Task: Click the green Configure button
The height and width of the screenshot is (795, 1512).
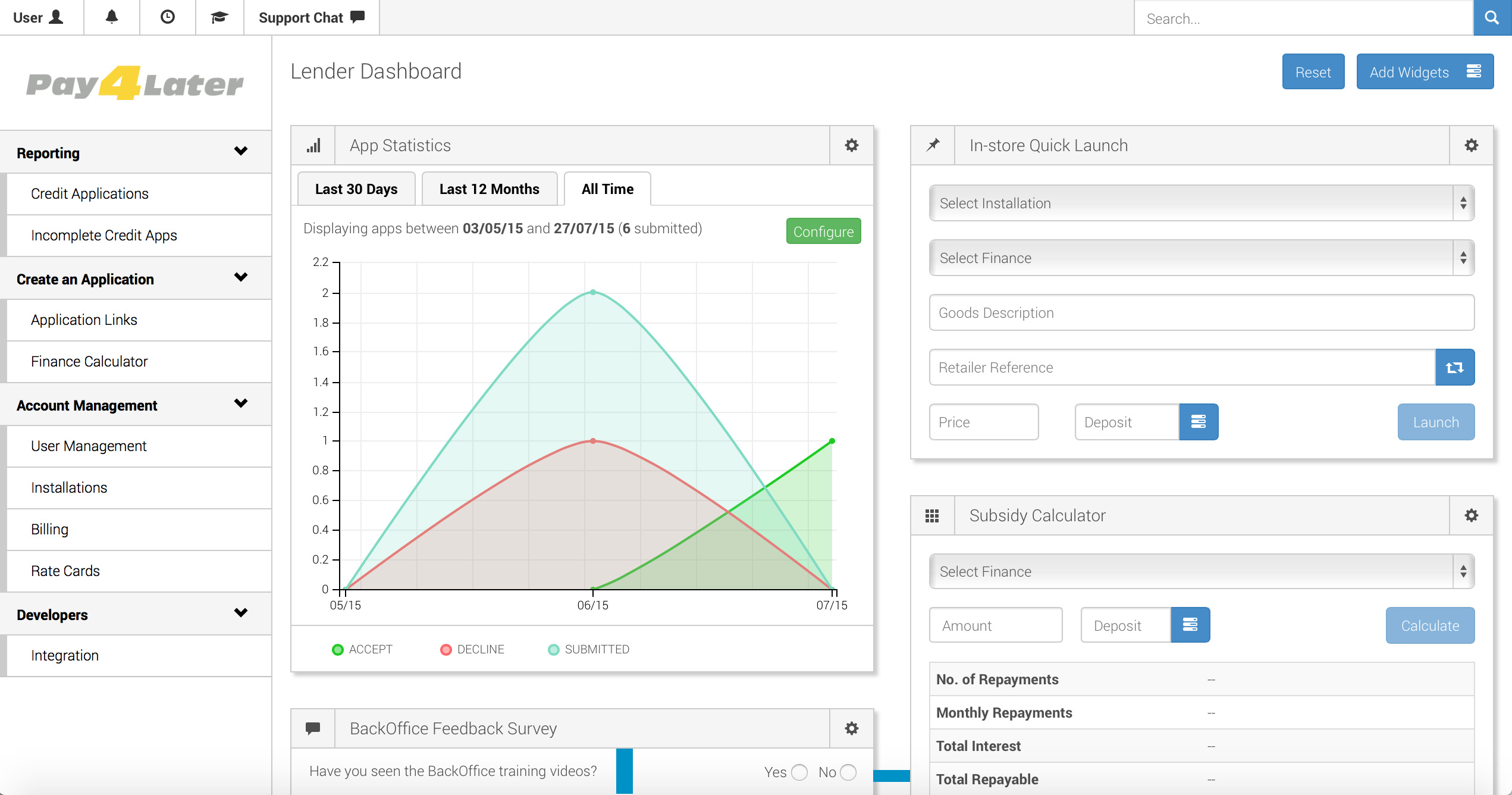Action: (x=823, y=231)
